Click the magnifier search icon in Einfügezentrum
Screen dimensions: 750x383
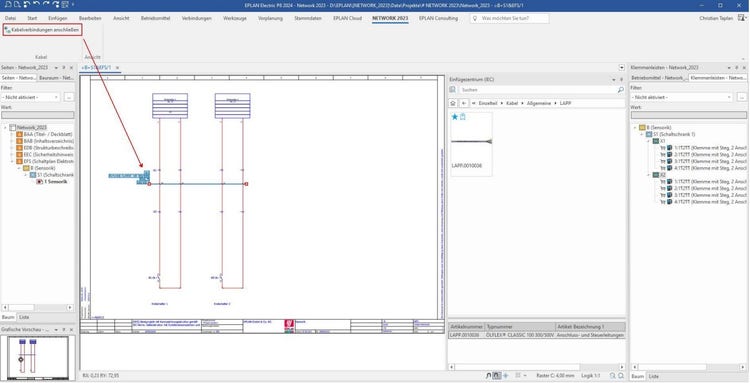click(620, 90)
